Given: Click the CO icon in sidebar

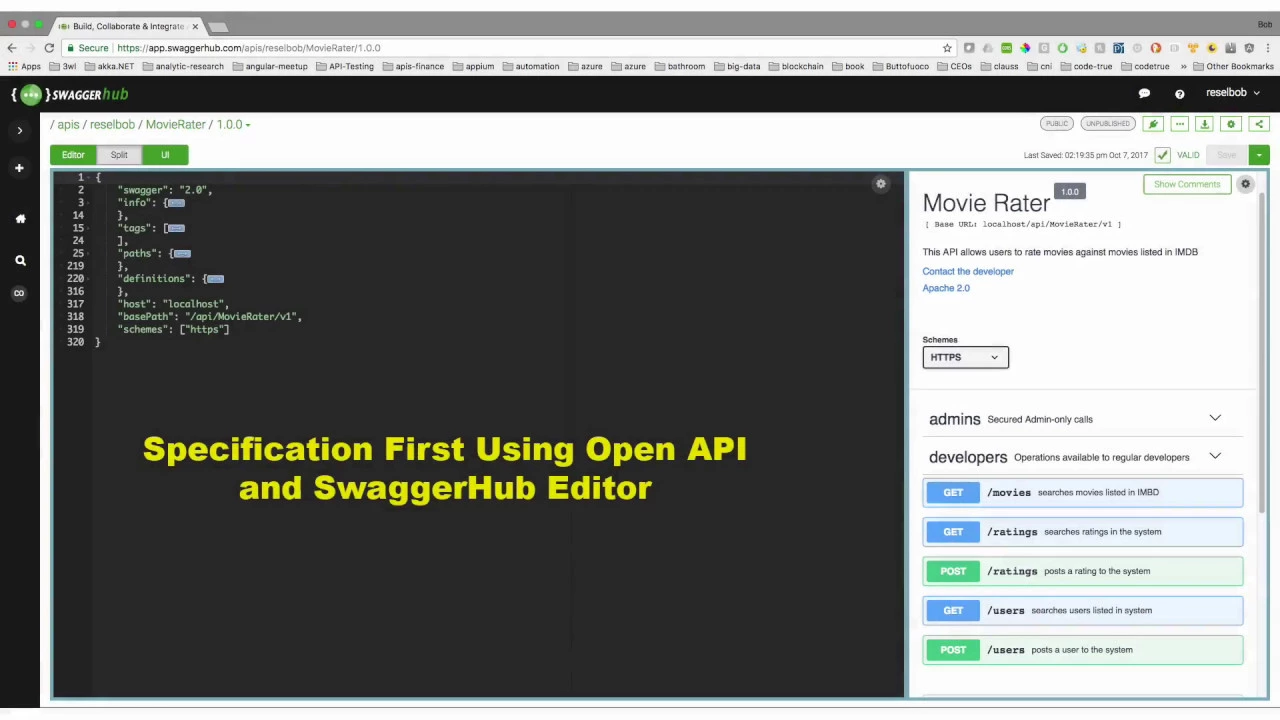Looking at the screenshot, I should [x=19, y=293].
